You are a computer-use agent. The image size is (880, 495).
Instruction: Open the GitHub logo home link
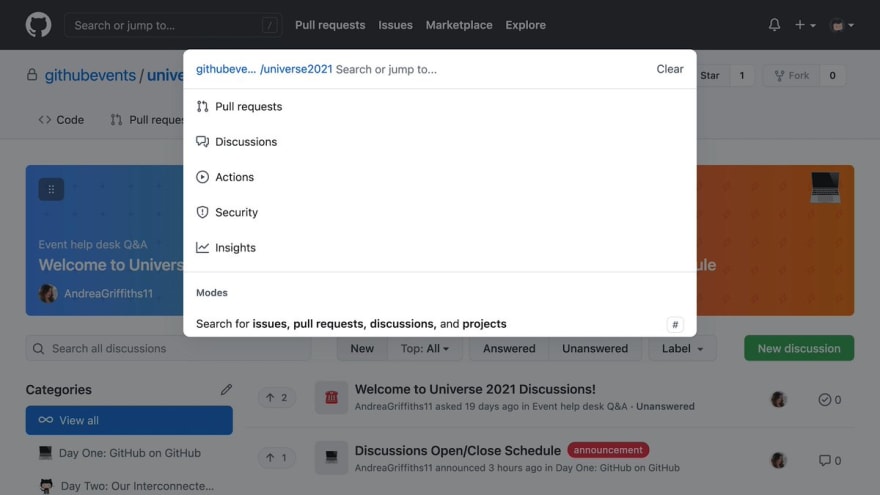pos(38,25)
